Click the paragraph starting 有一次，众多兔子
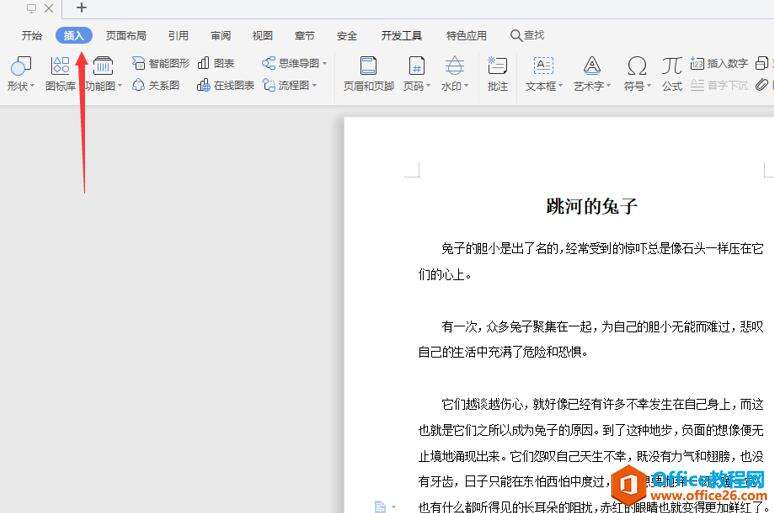The image size is (774, 513). (x=591, y=339)
